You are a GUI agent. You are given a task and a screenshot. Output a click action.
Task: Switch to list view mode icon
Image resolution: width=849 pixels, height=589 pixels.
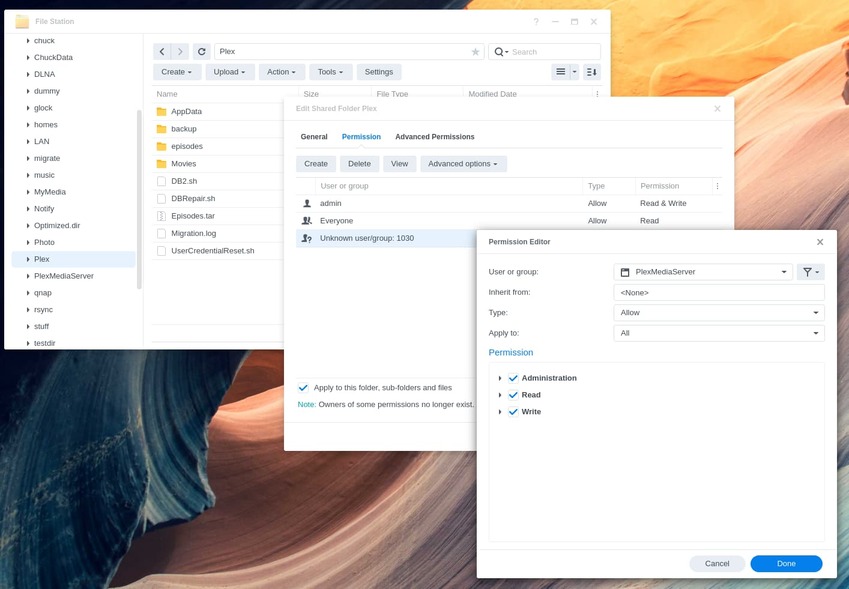(x=561, y=72)
